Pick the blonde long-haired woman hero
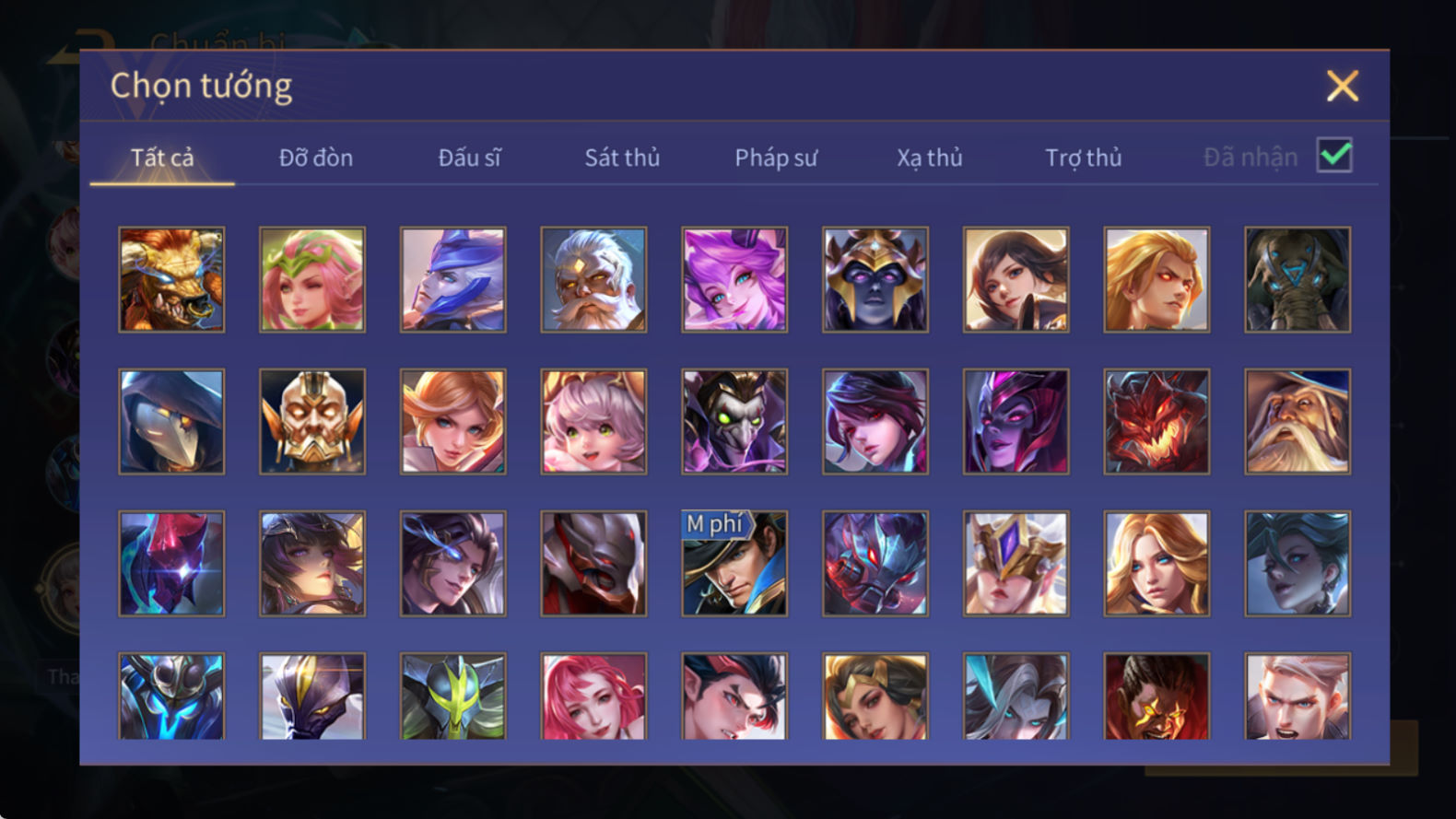Screen dimensions: 1456x819 click(x=1157, y=563)
